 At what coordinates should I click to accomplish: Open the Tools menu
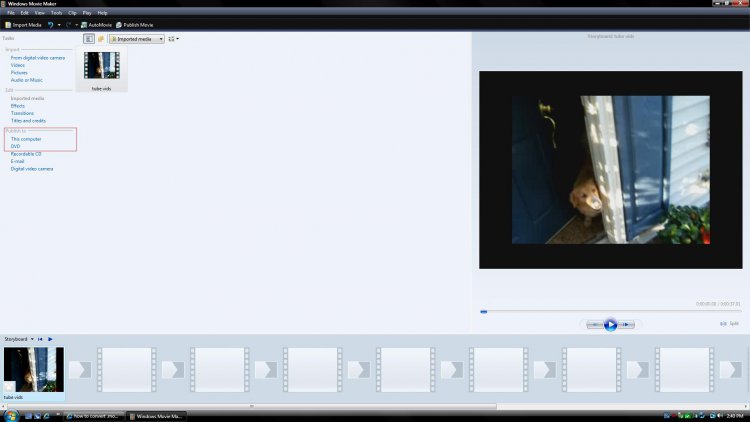coord(56,13)
